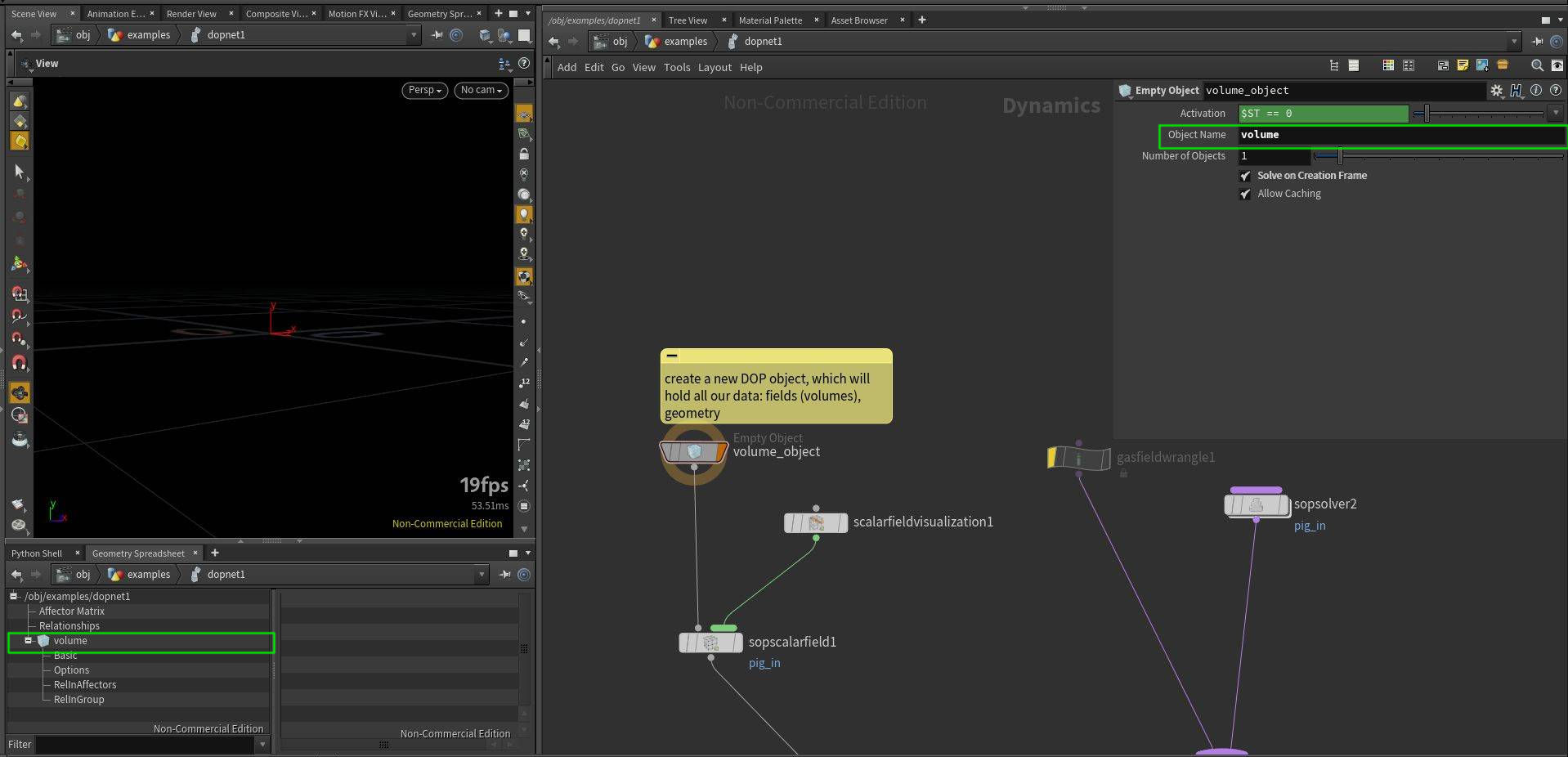Collapse the yellow sticky note with minus button

click(x=672, y=356)
